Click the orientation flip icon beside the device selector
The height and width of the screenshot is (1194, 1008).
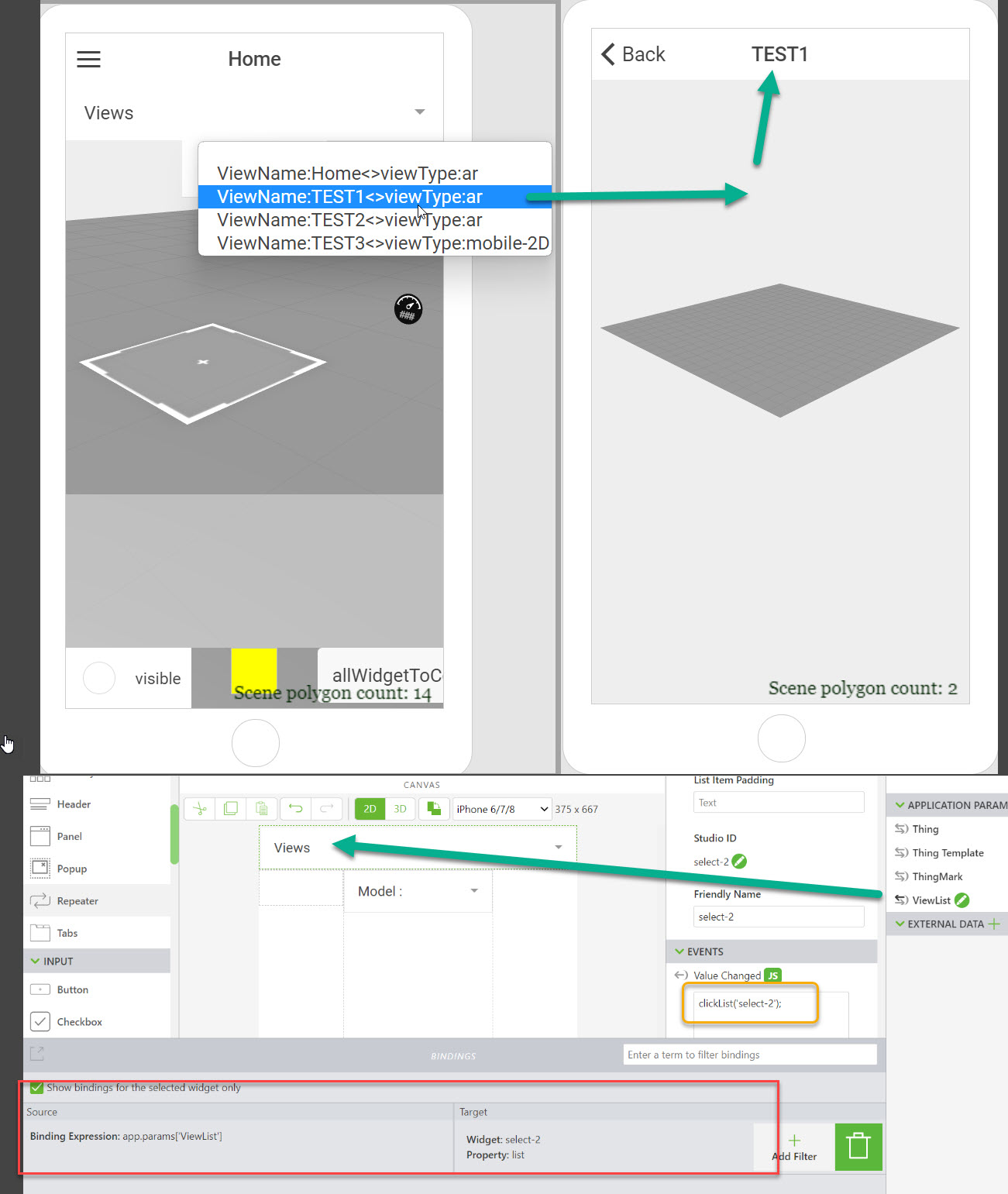[434, 808]
